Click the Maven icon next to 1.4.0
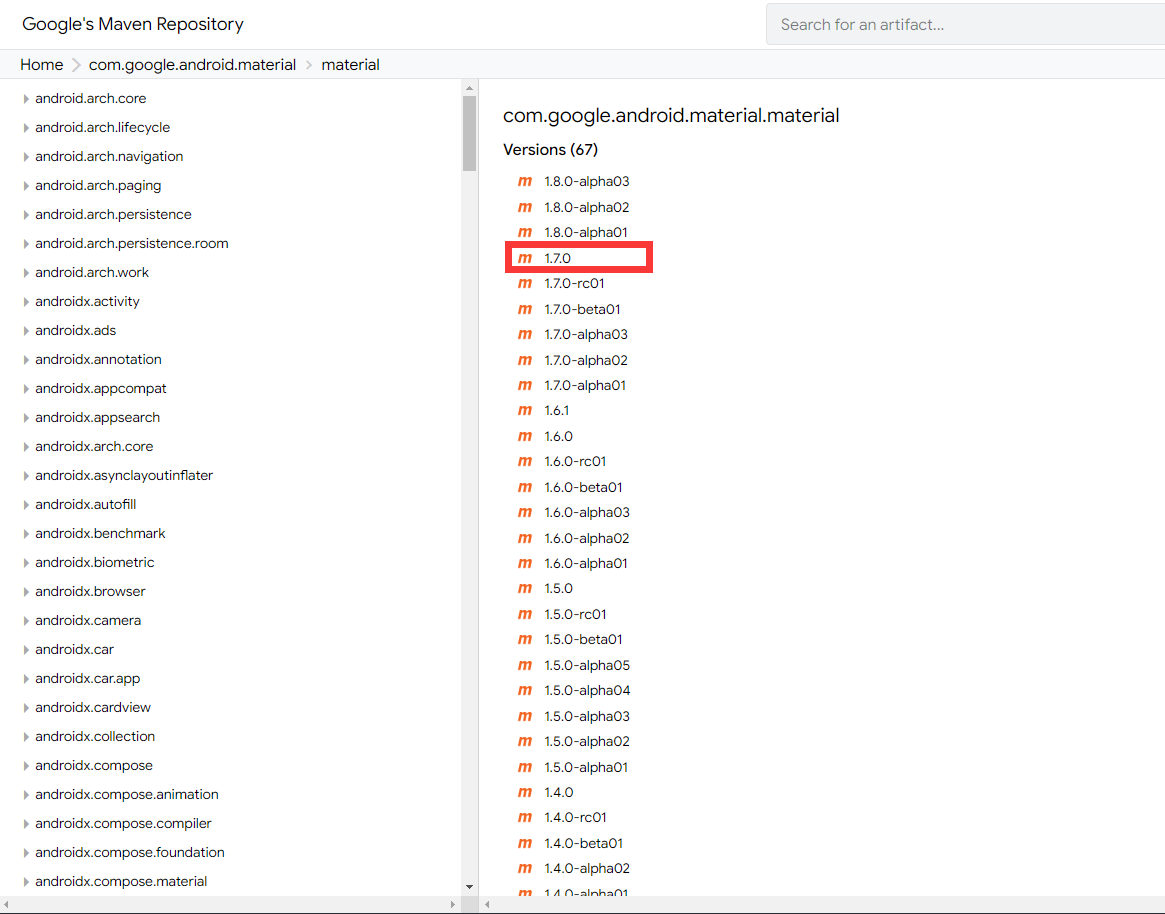 [525, 793]
